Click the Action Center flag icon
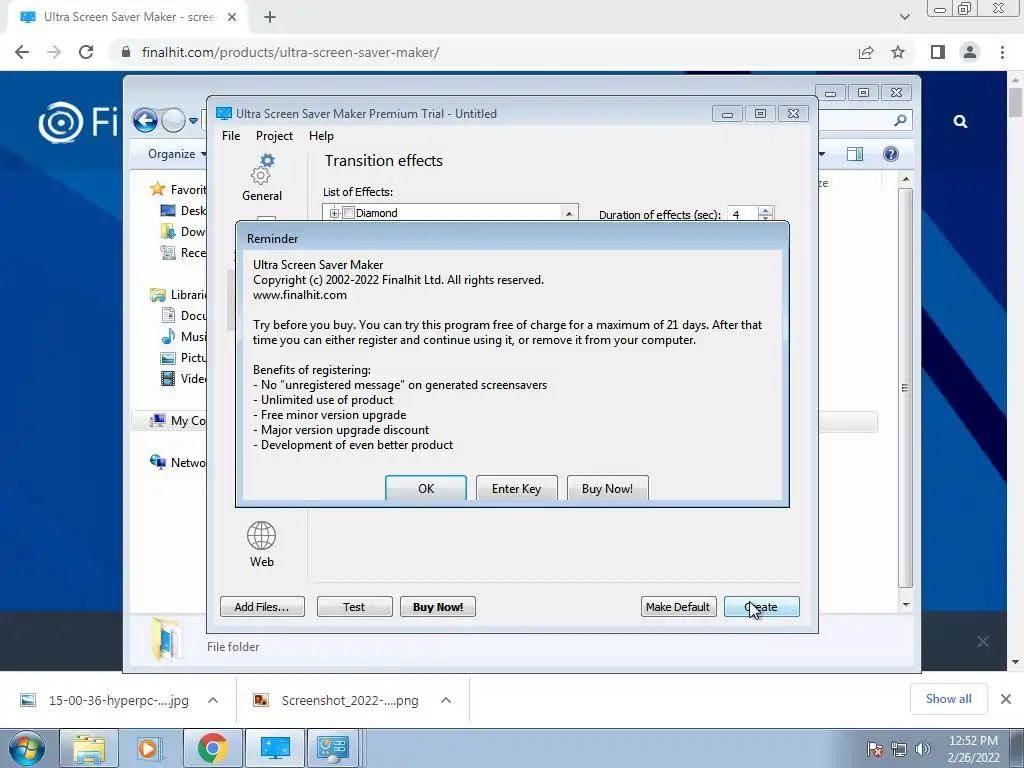 click(x=874, y=749)
